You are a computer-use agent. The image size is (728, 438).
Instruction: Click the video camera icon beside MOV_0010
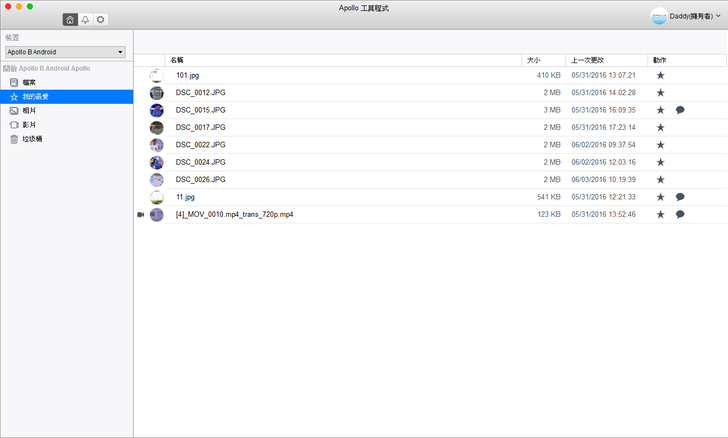(x=140, y=215)
